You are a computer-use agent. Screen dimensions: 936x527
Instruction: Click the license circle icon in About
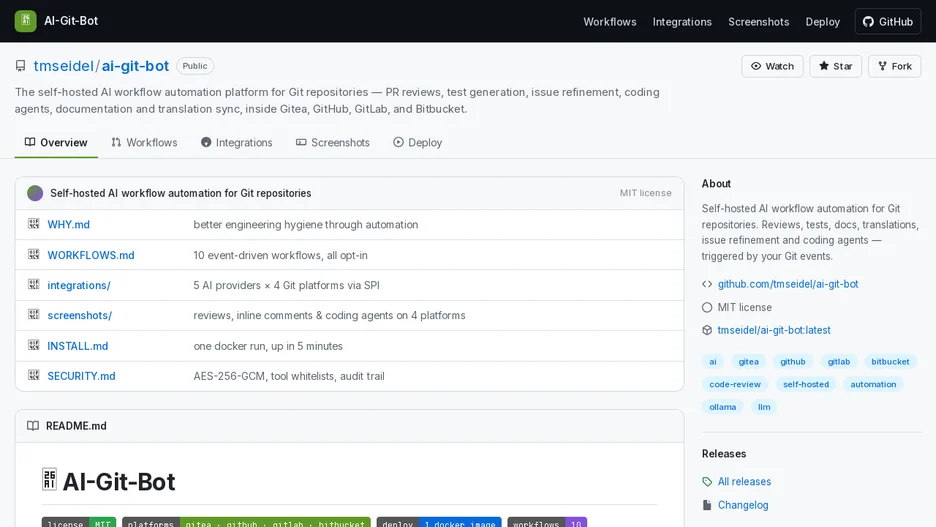click(x=707, y=307)
